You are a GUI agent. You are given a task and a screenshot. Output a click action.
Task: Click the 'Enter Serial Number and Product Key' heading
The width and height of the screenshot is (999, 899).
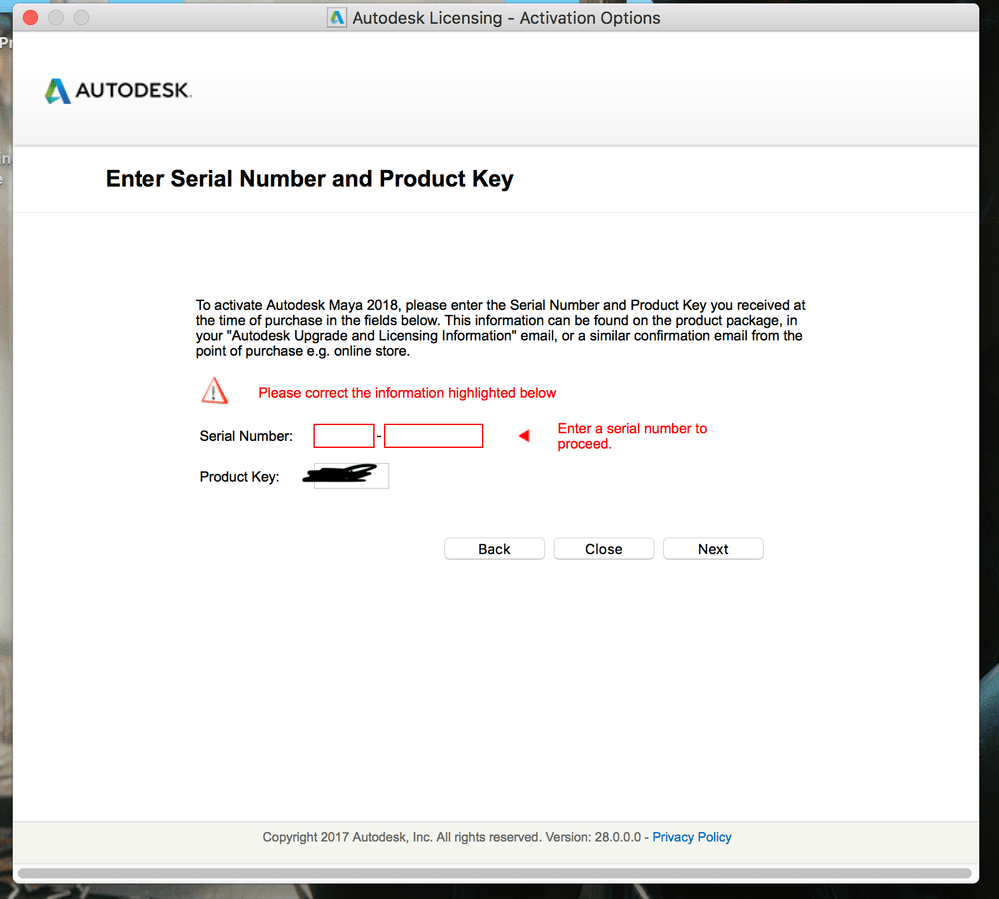click(310, 179)
